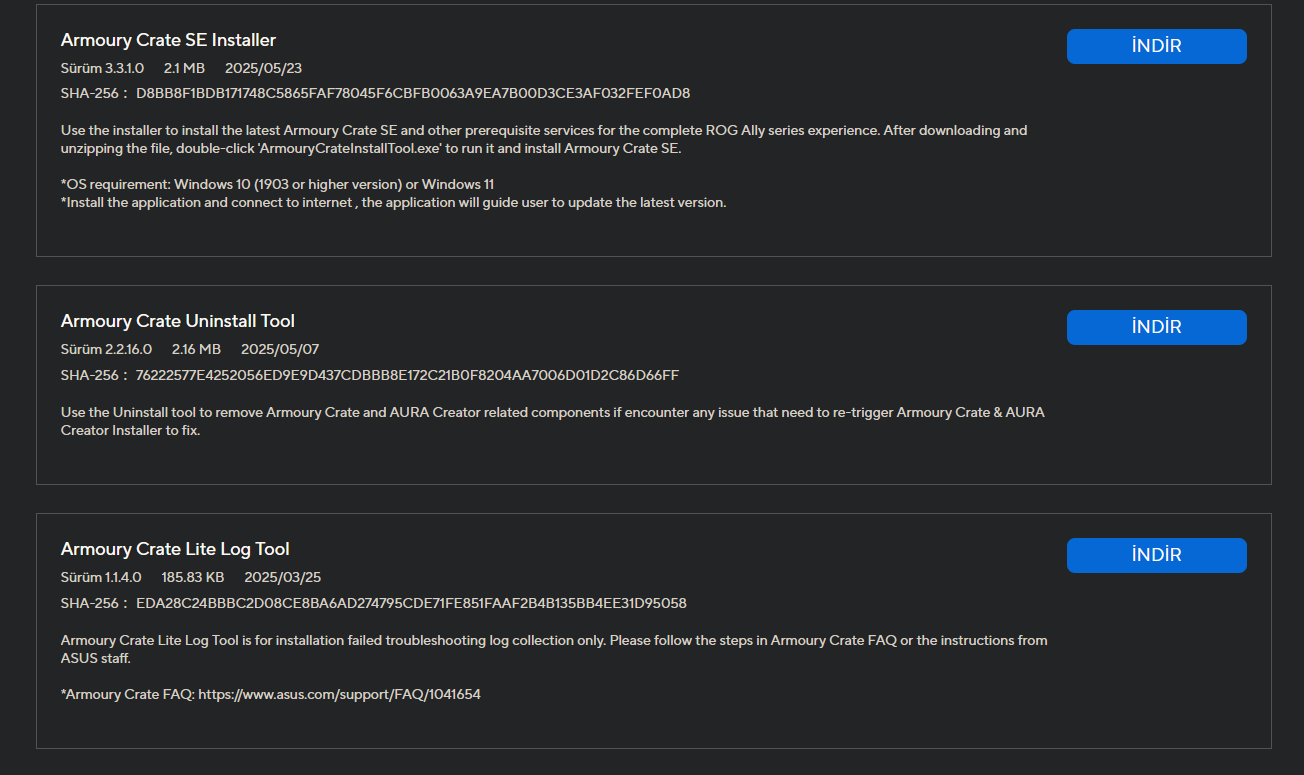Download the Armoury Crate SE Installer

1156,46
